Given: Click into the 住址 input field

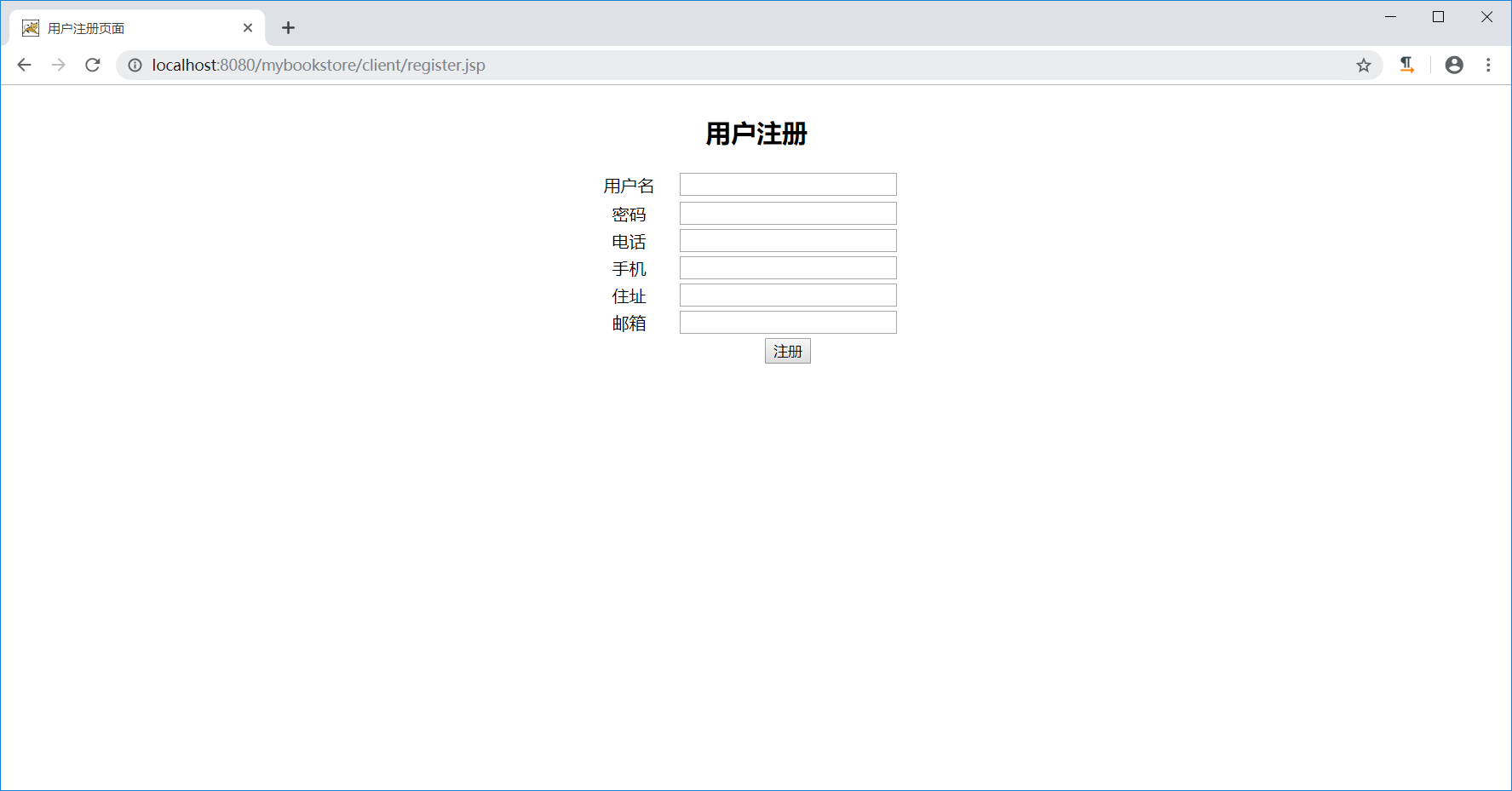Looking at the screenshot, I should [x=788, y=295].
